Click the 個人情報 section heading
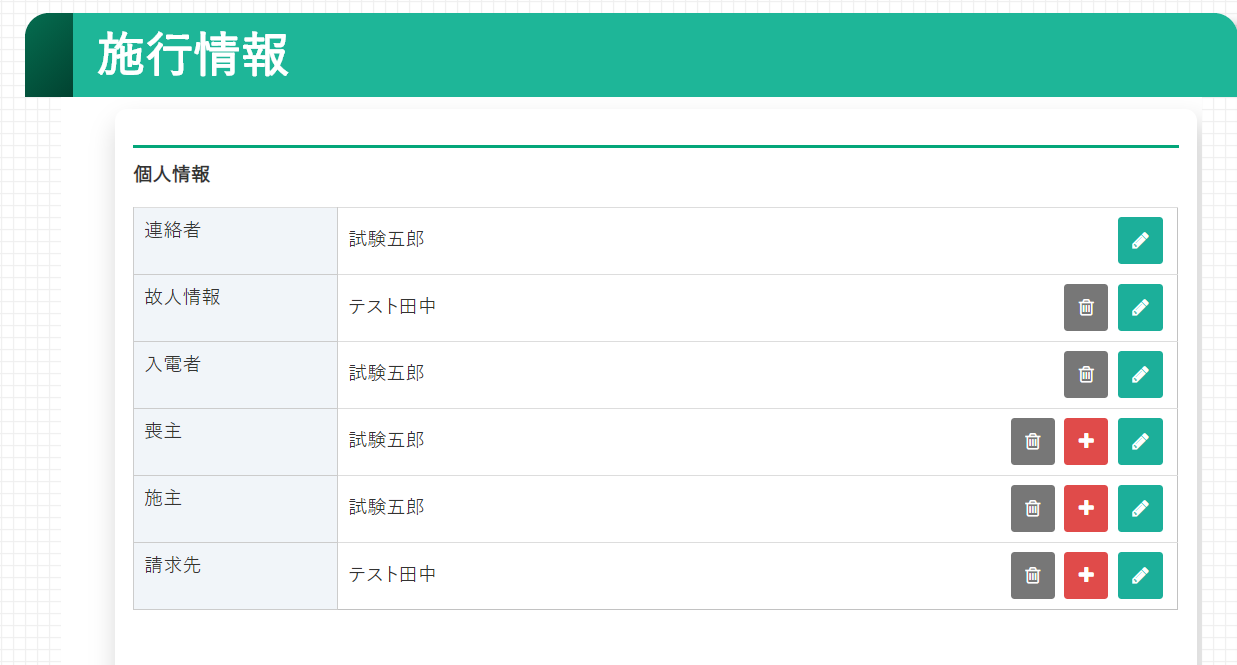 click(x=172, y=175)
